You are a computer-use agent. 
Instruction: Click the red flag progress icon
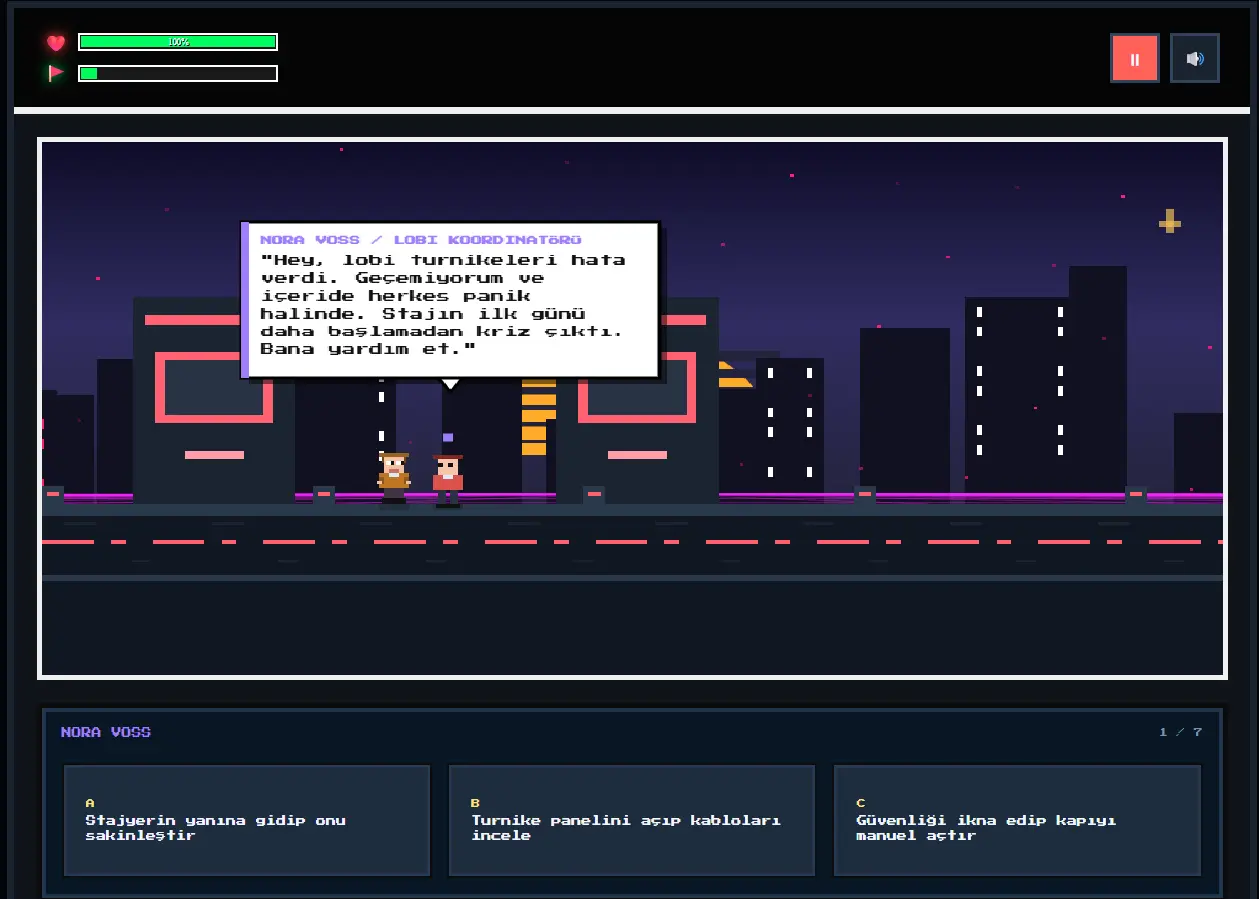click(56, 73)
